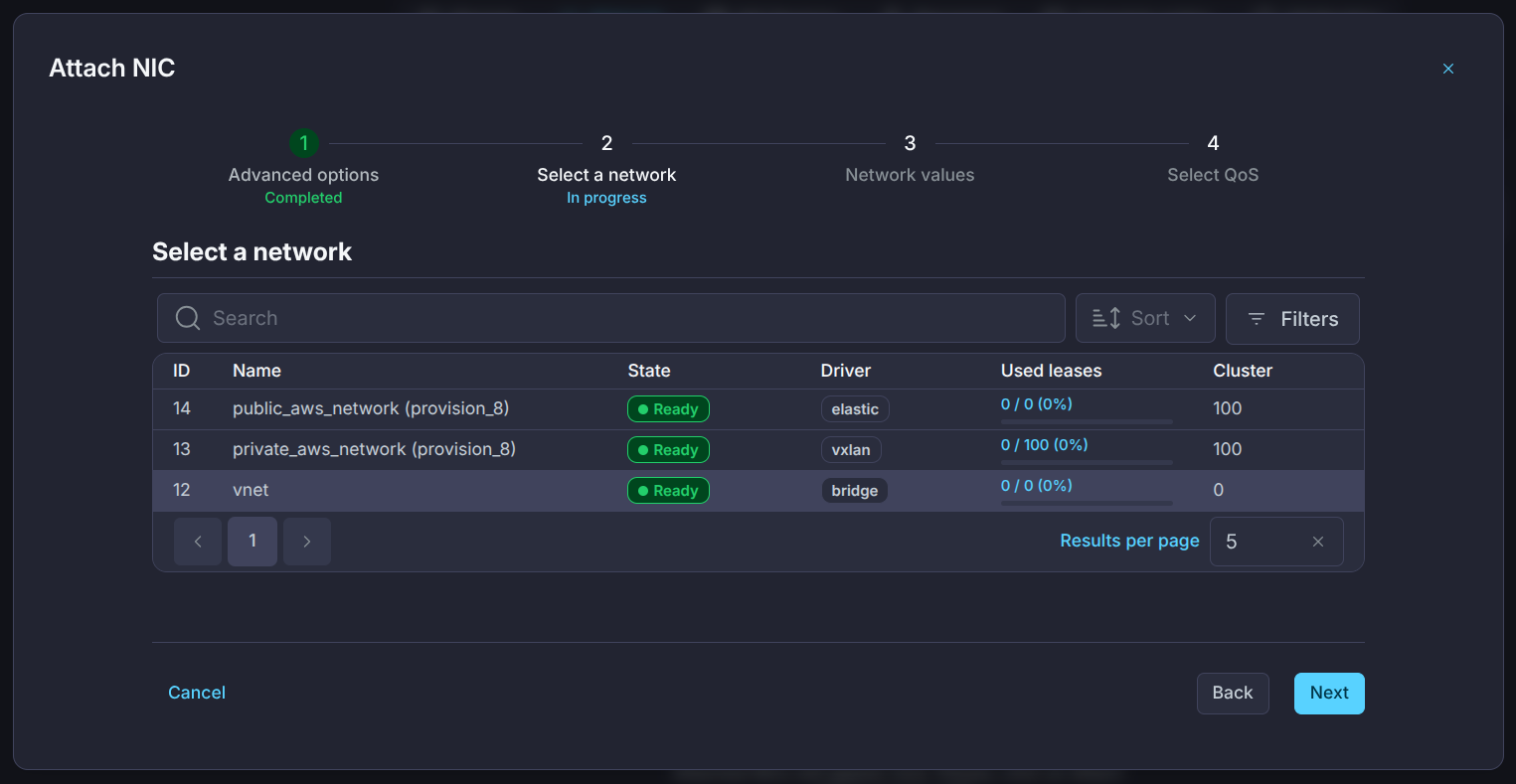Click the search magnifier icon
The image size is (1516, 784).
click(188, 318)
